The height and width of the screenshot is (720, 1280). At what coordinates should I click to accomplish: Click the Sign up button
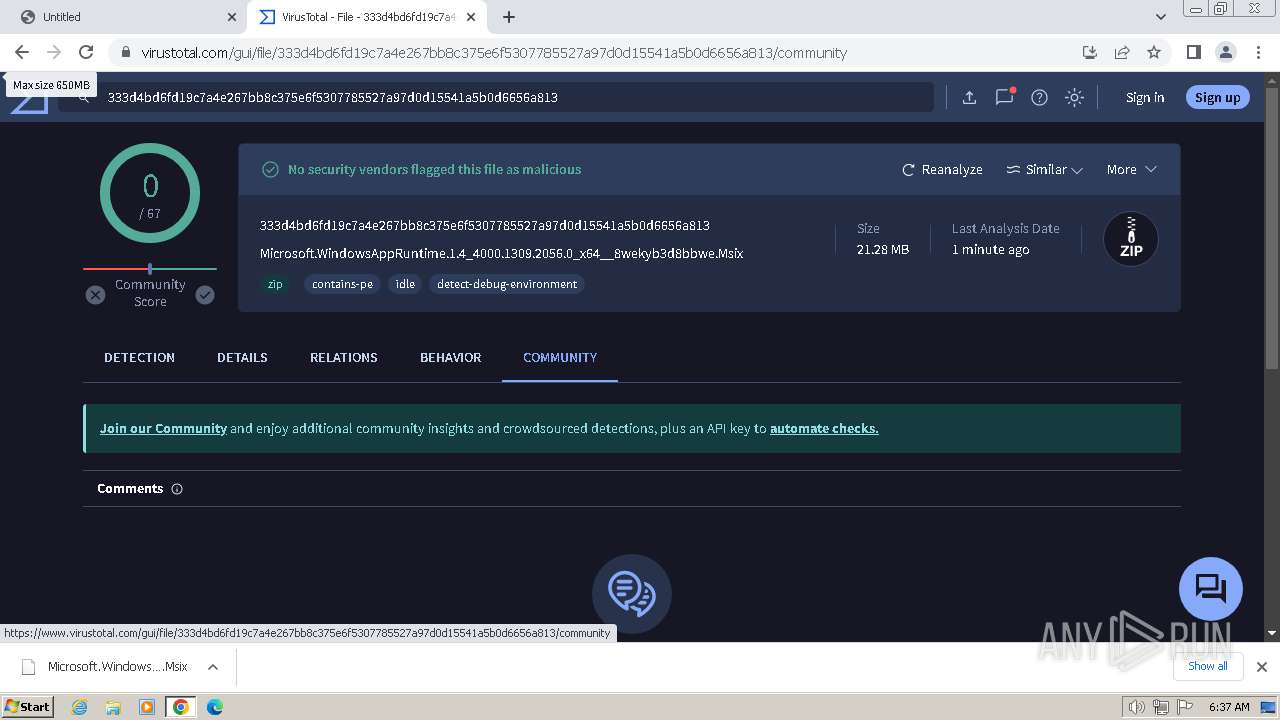[x=1217, y=97]
